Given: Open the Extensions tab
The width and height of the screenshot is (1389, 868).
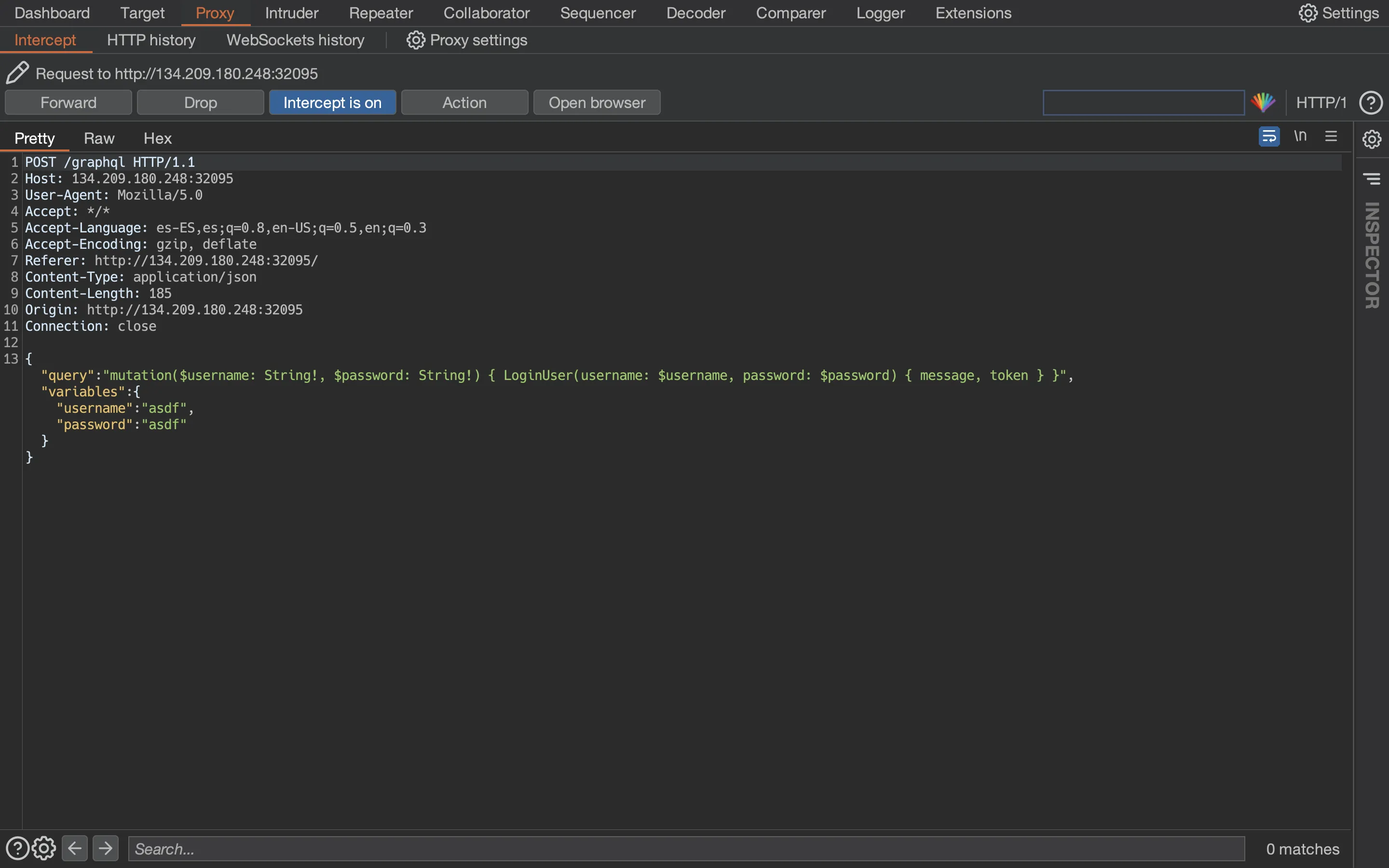Looking at the screenshot, I should click(x=973, y=13).
